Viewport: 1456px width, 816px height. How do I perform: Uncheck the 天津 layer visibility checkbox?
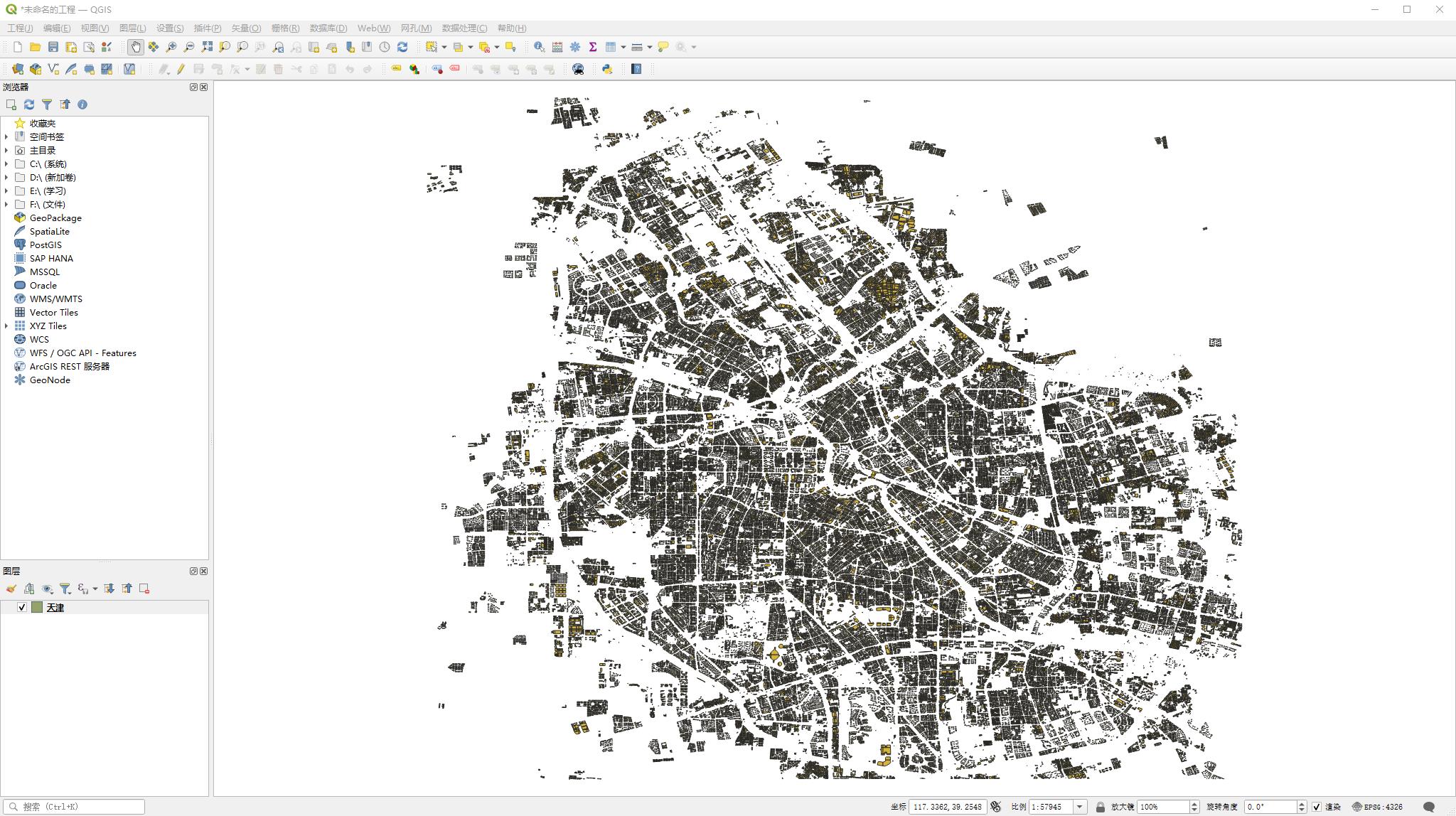tap(22, 607)
